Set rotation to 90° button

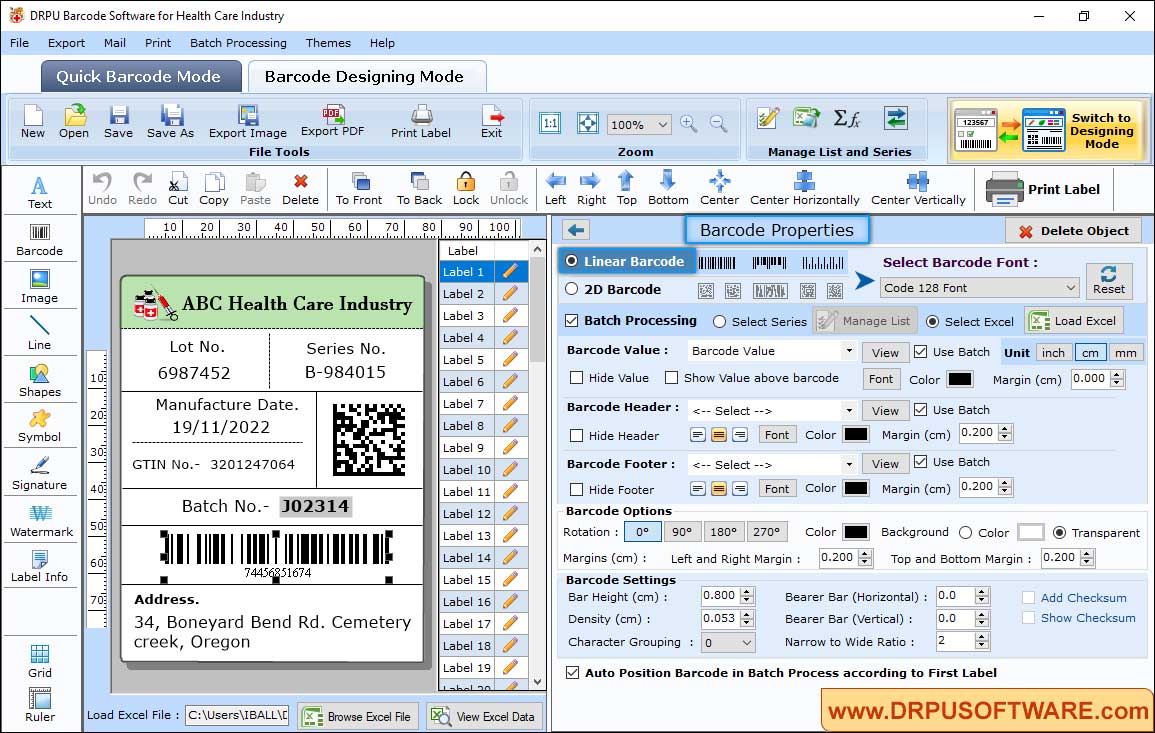(682, 532)
